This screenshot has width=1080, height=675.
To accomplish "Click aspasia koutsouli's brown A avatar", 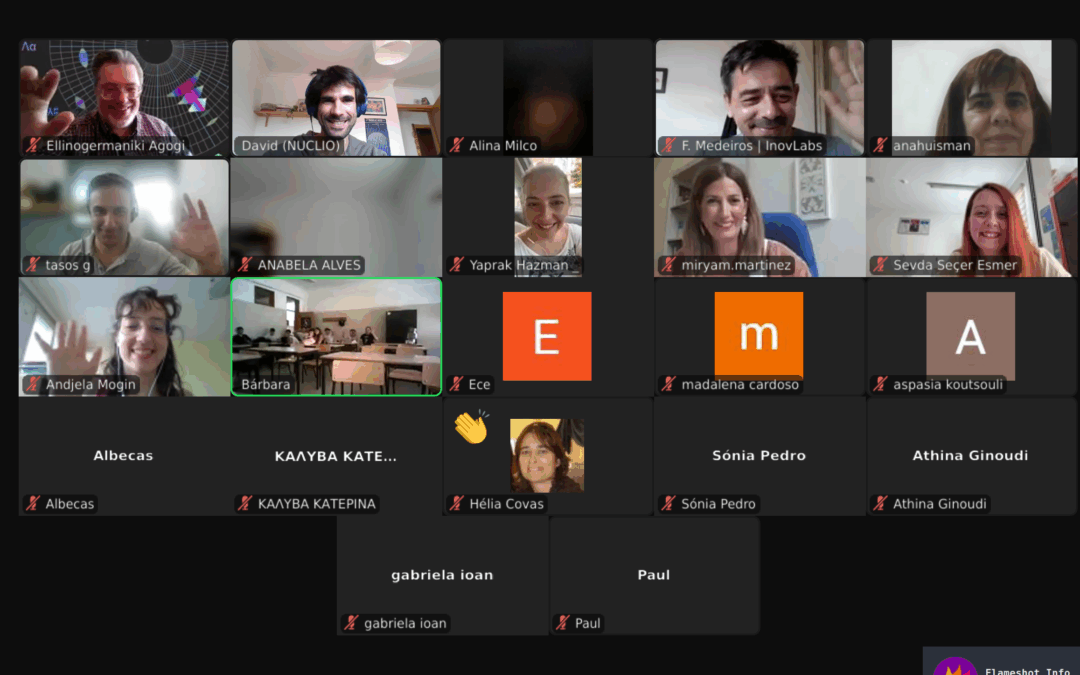I will pyautogui.click(x=970, y=335).
